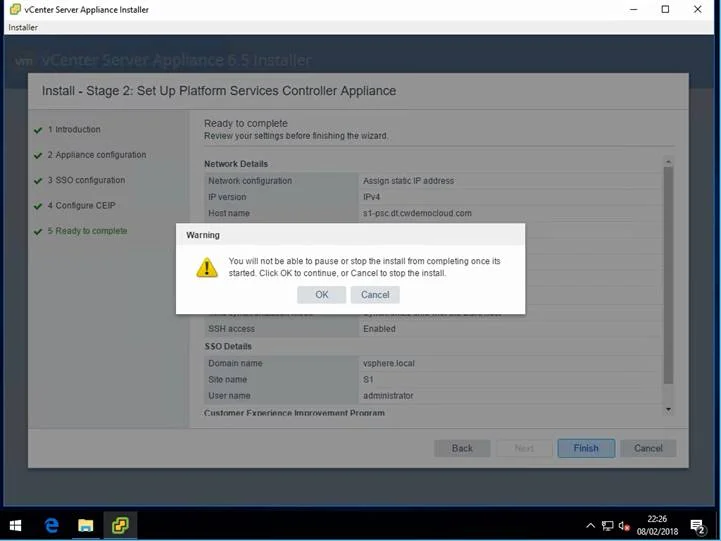Click the vsphere.local domain name value
This screenshot has height=541, width=721.
pyautogui.click(x=389, y=363)
